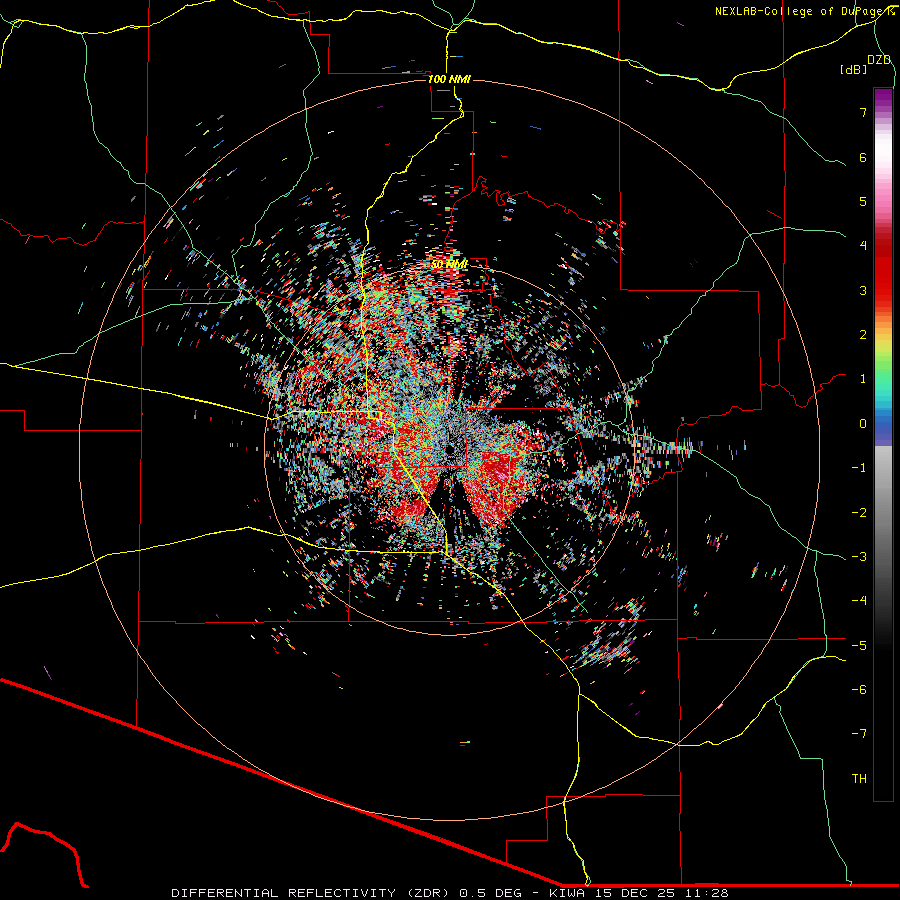
Task: Click the 2 value on the scale
Action: click(x=863, y=335)
